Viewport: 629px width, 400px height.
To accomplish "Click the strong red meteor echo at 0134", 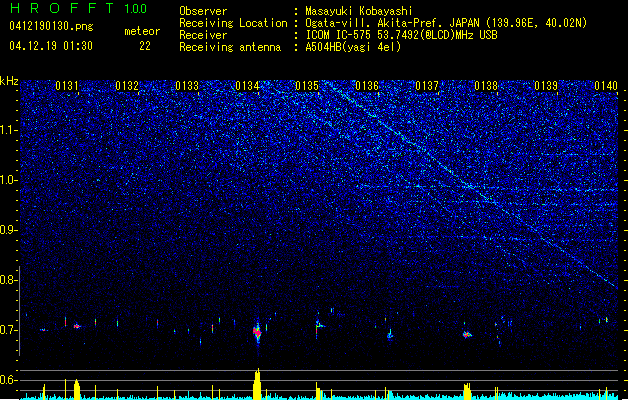I will (x=257, y=333).
